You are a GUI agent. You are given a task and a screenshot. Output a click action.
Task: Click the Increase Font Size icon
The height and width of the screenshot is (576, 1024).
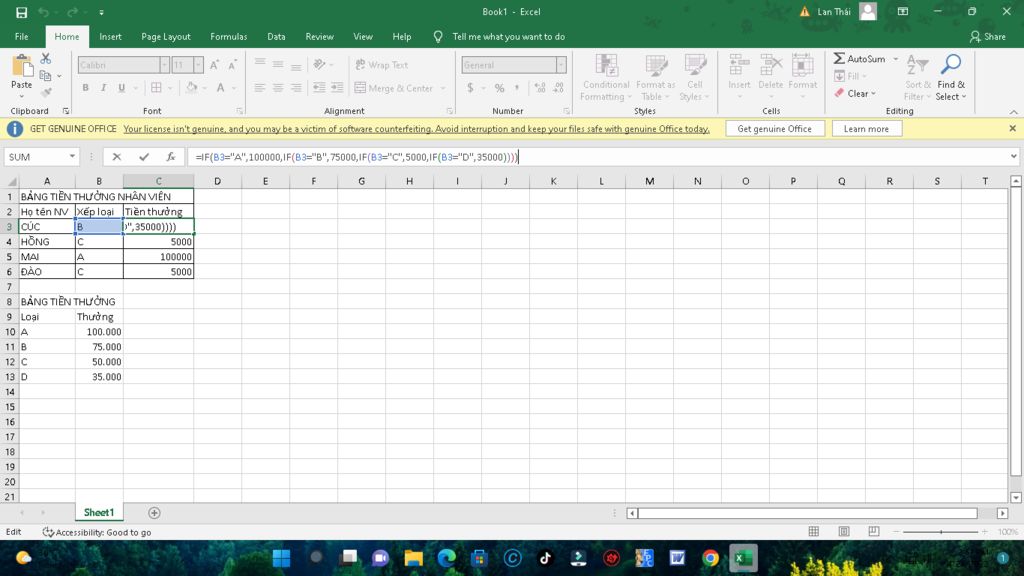click(214, 65)
